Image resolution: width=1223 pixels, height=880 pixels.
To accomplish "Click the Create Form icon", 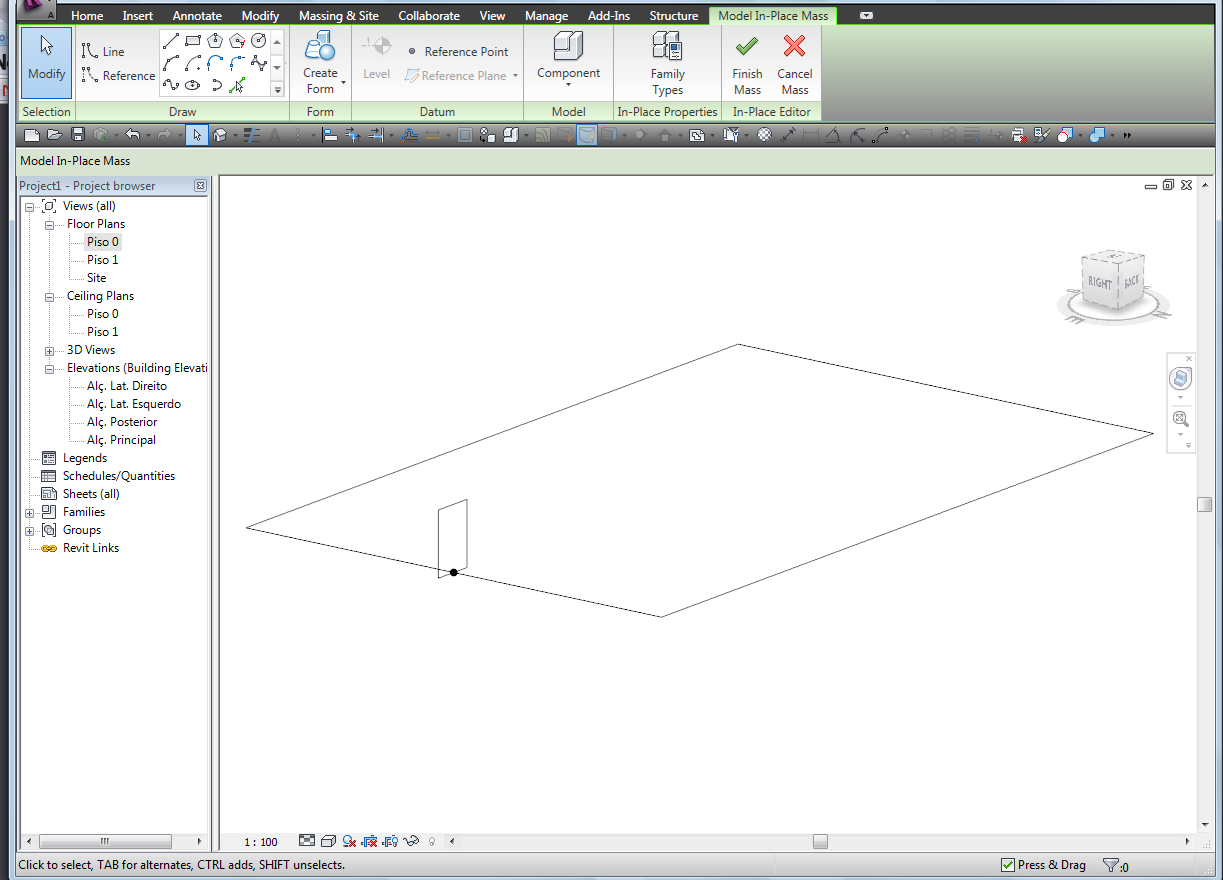I will click(x=320, y=47).
